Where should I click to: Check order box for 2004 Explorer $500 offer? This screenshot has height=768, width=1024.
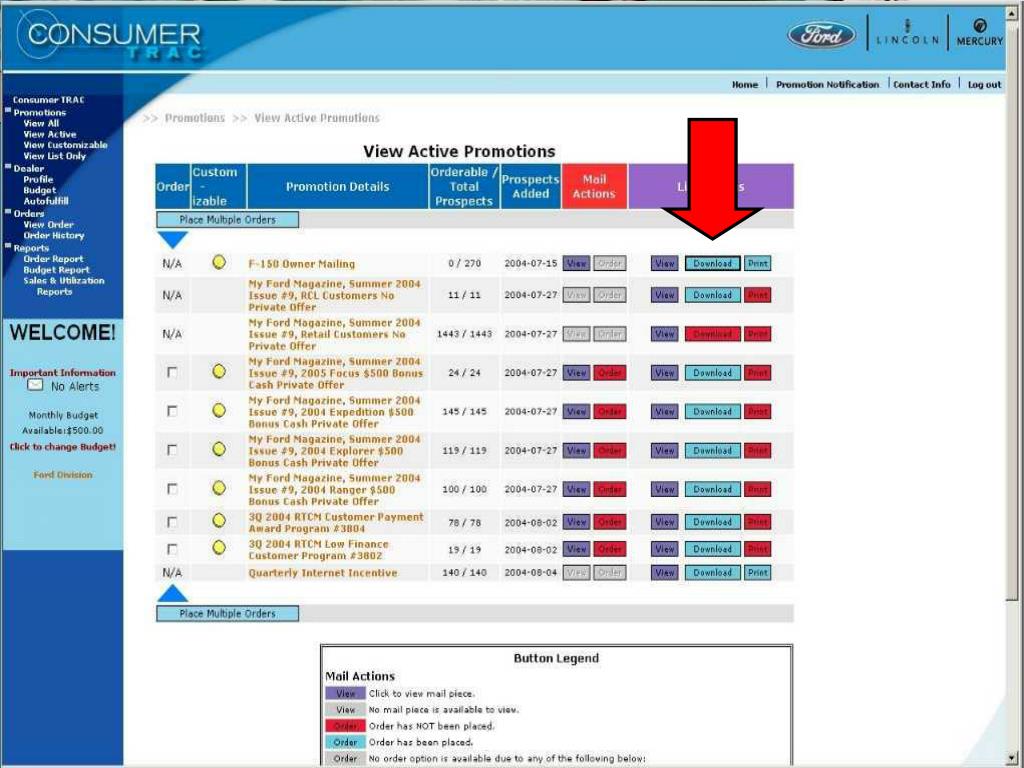click(x=172, y=450)
